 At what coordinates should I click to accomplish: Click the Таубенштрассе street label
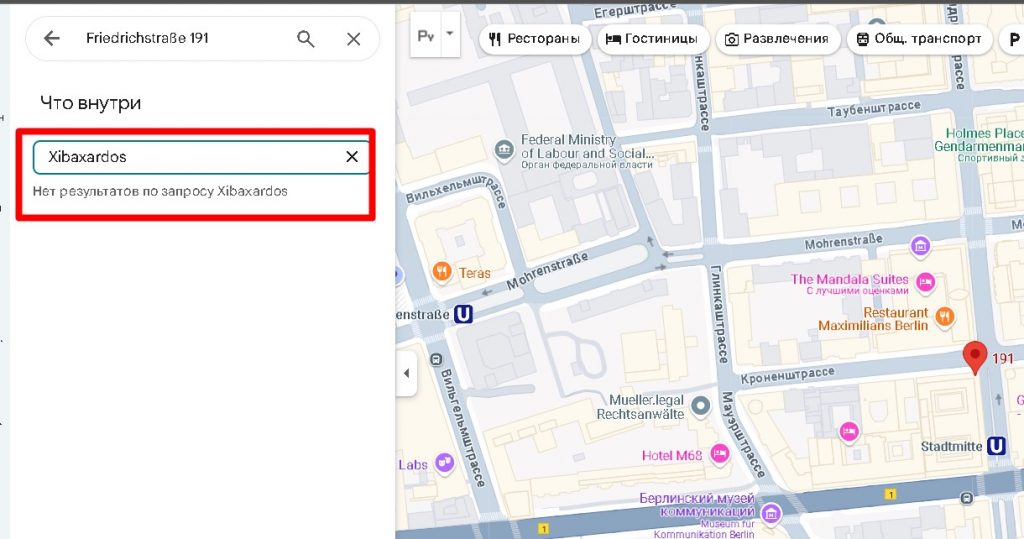click(x=874, y=109)
